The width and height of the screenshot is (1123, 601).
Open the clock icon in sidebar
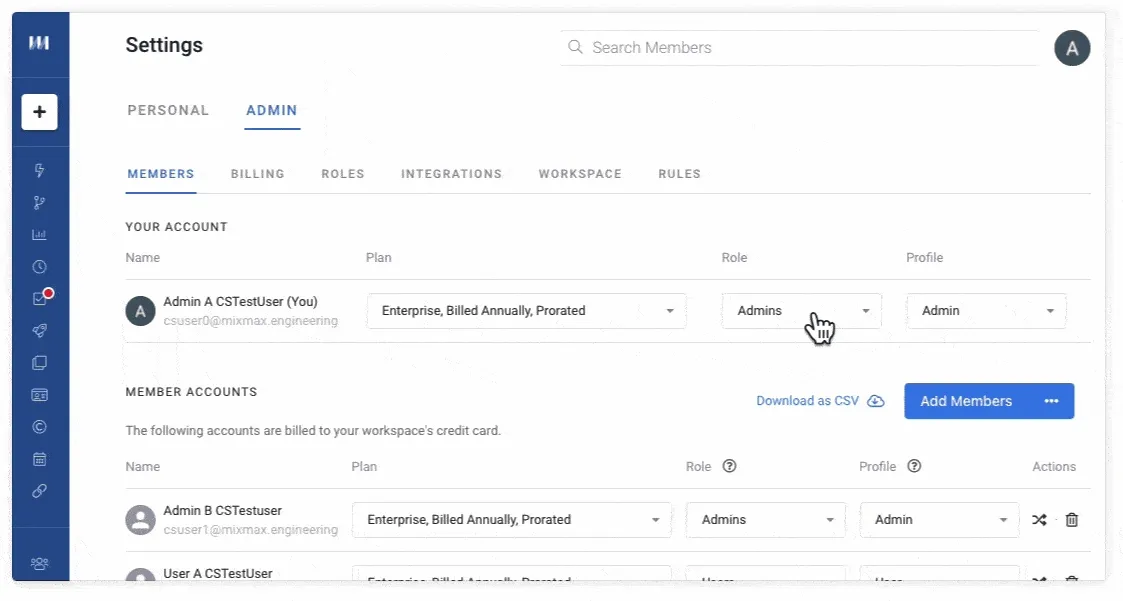(x=39, y=266)
